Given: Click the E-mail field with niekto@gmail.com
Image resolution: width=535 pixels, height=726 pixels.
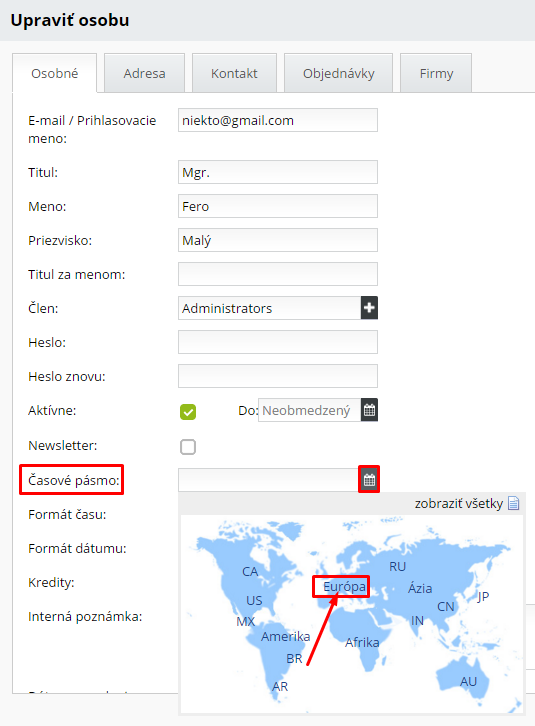Looking at the screenshot, I should (278, 120).
